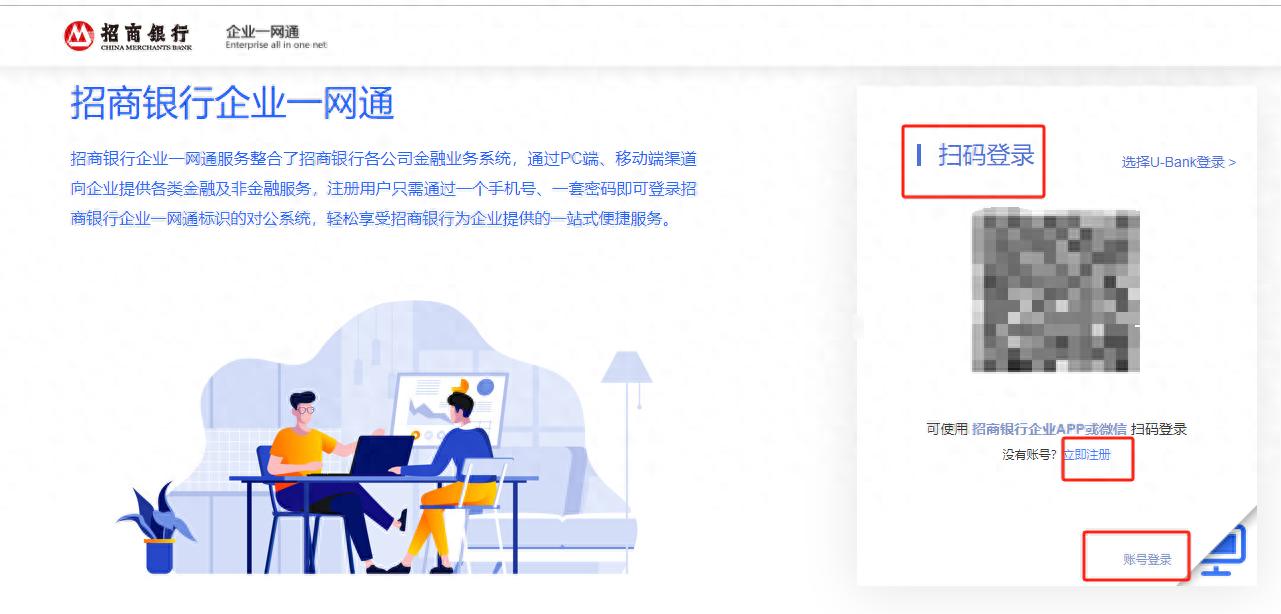Click the 招商银行企业APP或微信 highlighted text
This screenshot has width=1281, height=614.
click(x=1050, y=429)
